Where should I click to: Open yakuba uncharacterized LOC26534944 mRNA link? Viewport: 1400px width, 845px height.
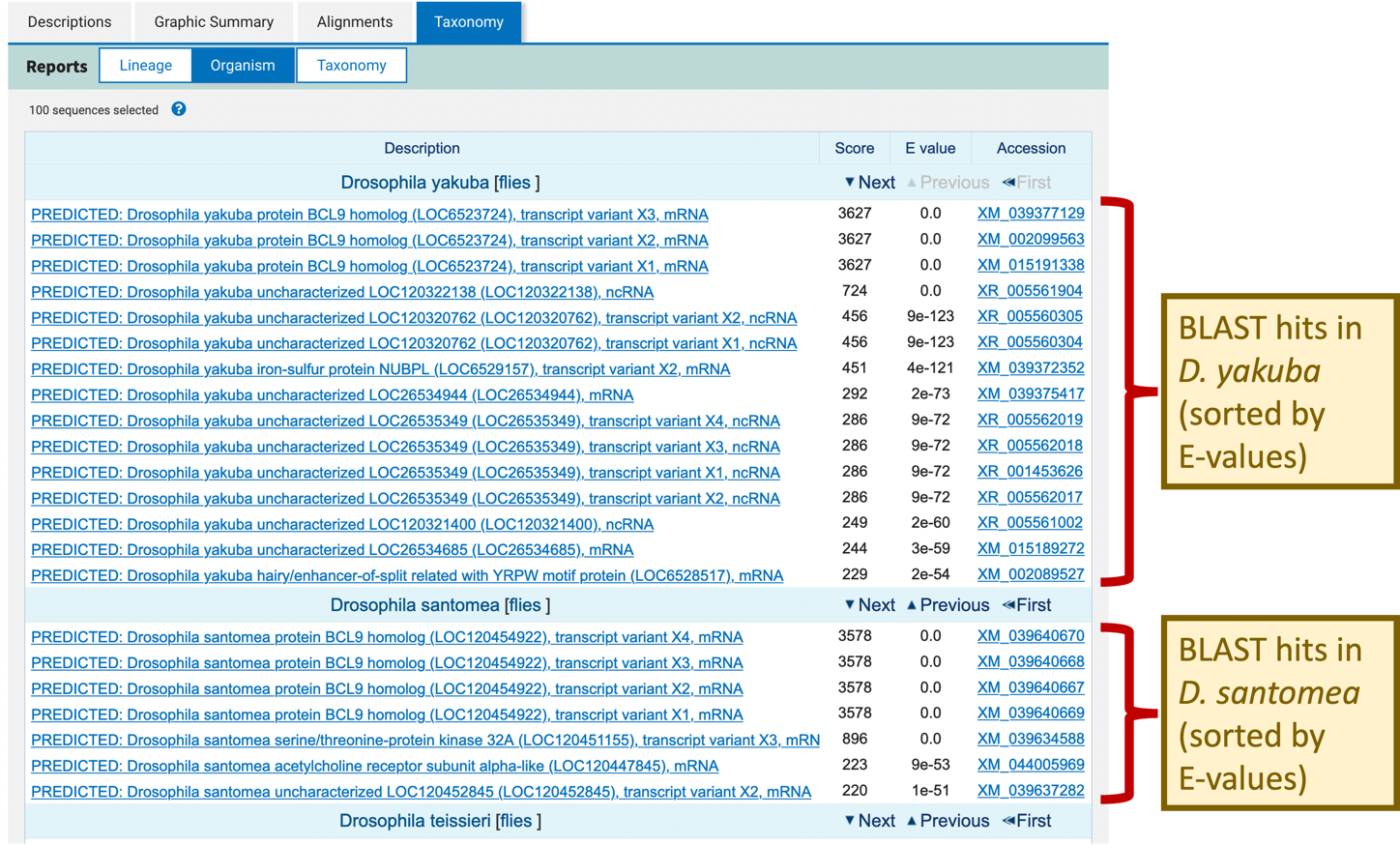click(x=332, y=394)
